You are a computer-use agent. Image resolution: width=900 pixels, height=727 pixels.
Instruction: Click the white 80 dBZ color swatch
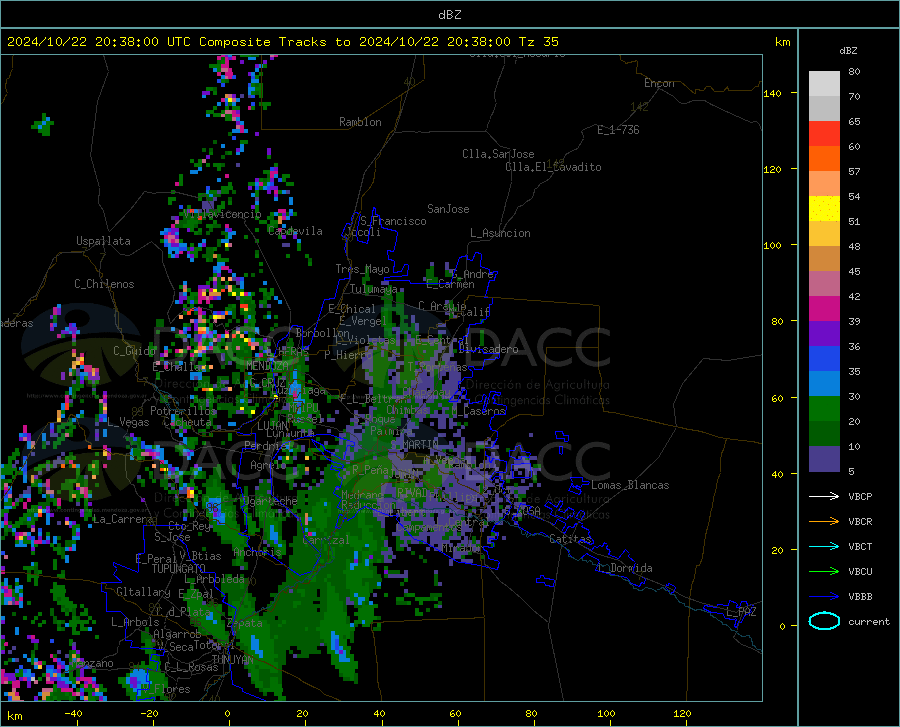tap(824, 84)
